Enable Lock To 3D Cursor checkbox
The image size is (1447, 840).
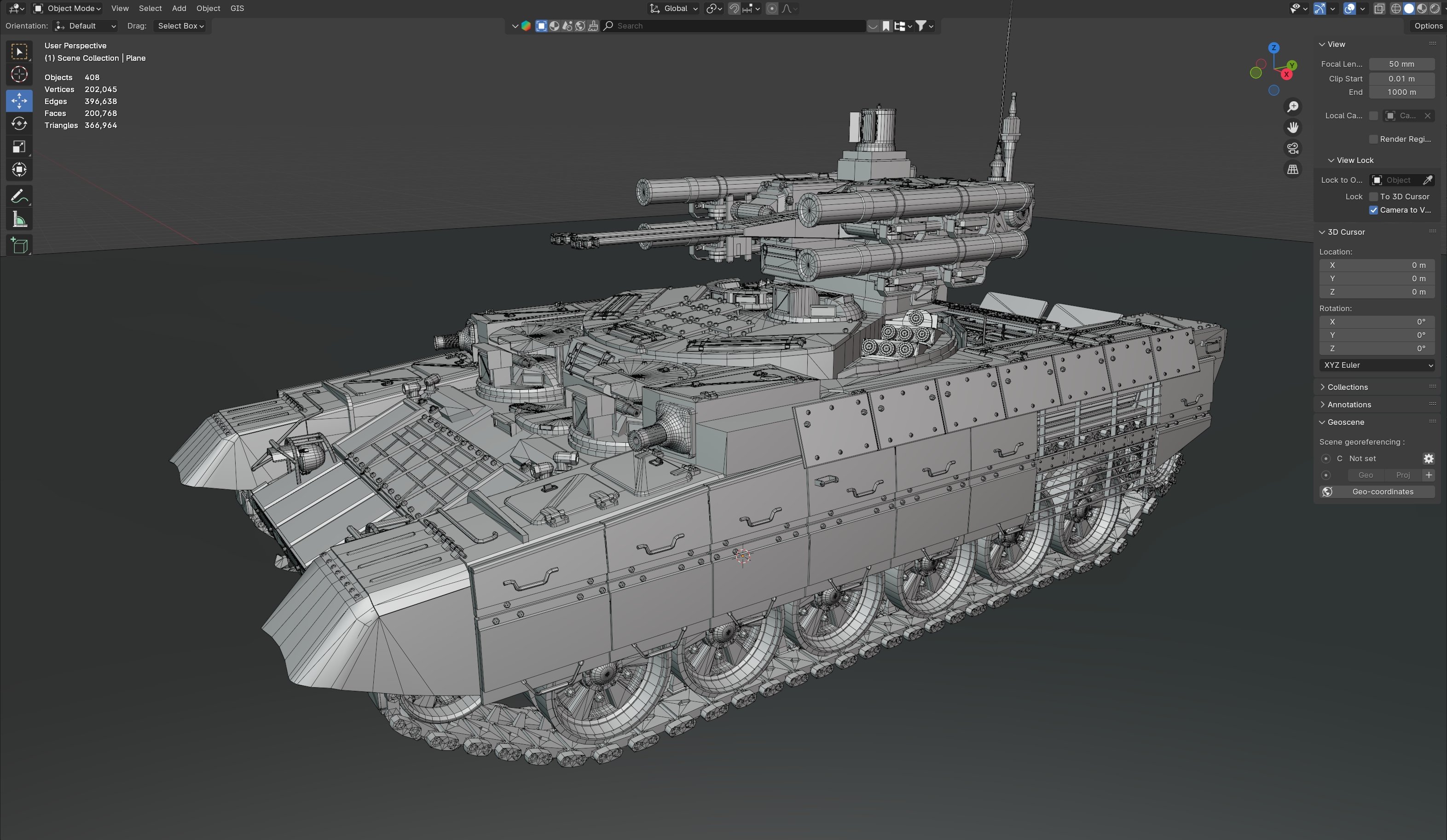tap(1373, 197)
